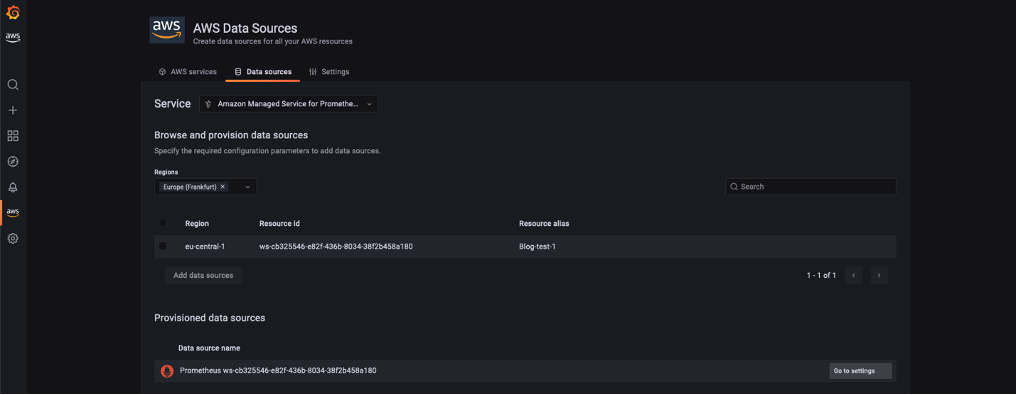Click the magnifier icon in Search box

733,186
